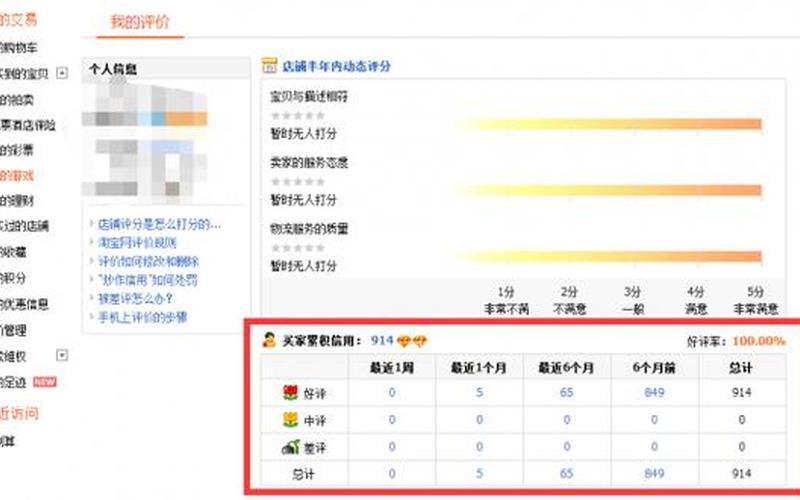Image resolution: width=800 pixels, height=500 pixels.
Task: Open 差评 count for 最近1个月
Action: pyautogui.click(x=479, y=446)
